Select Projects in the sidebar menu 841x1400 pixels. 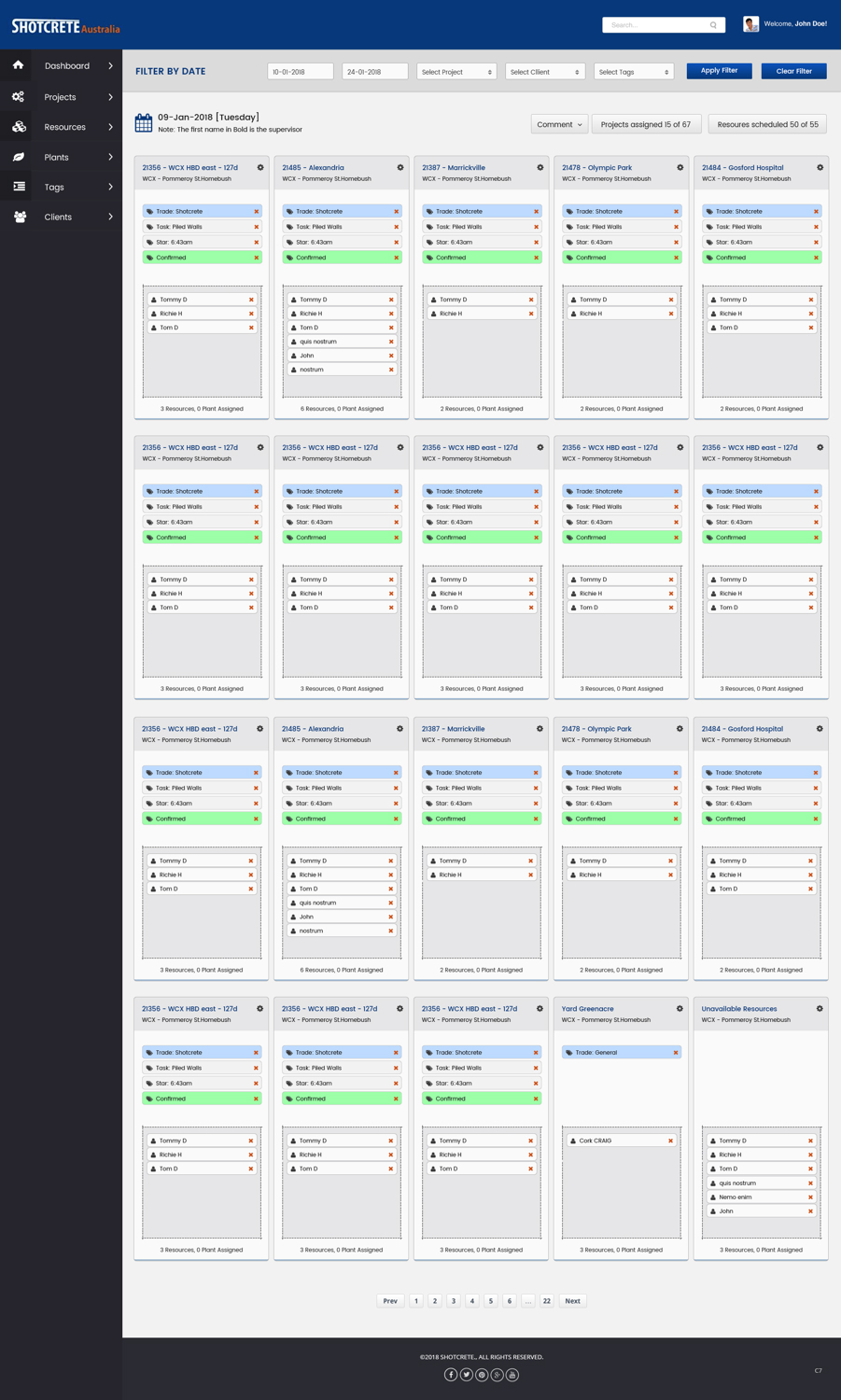(x=61, y=97)
